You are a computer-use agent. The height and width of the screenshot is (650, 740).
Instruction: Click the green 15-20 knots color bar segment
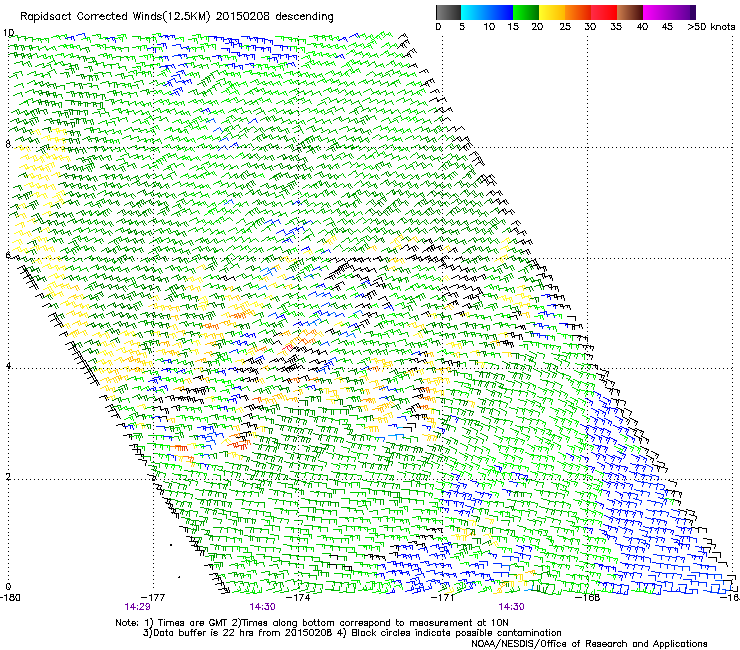pos(526,12)
